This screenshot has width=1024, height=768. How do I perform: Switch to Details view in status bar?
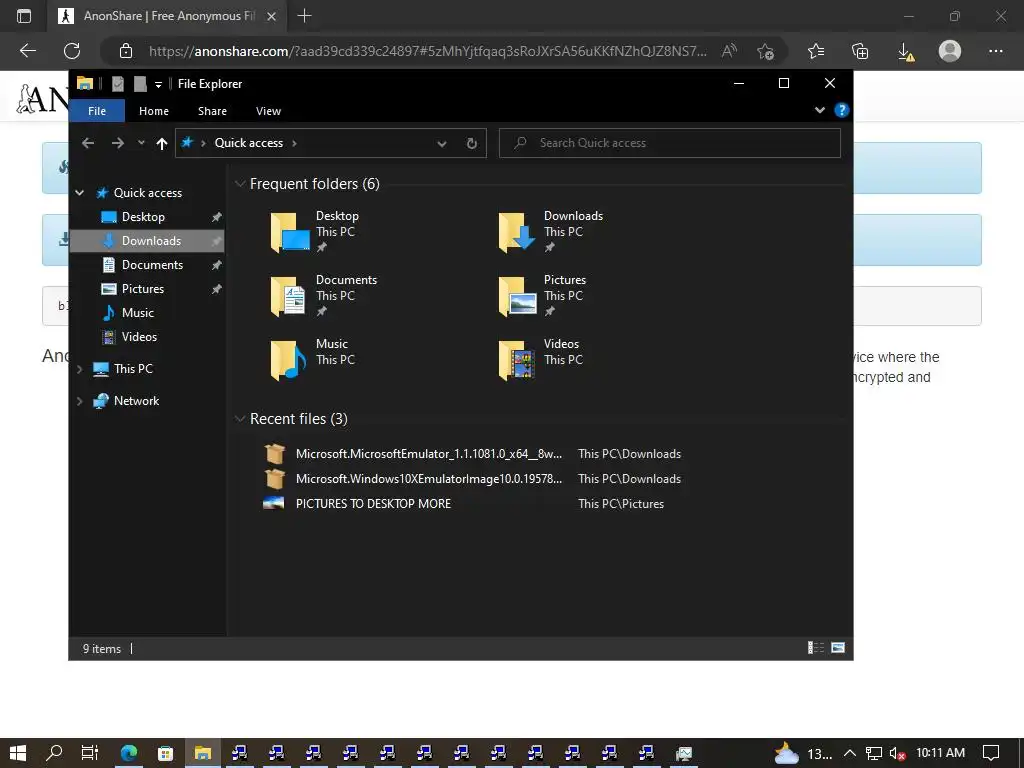click(816, 648)
